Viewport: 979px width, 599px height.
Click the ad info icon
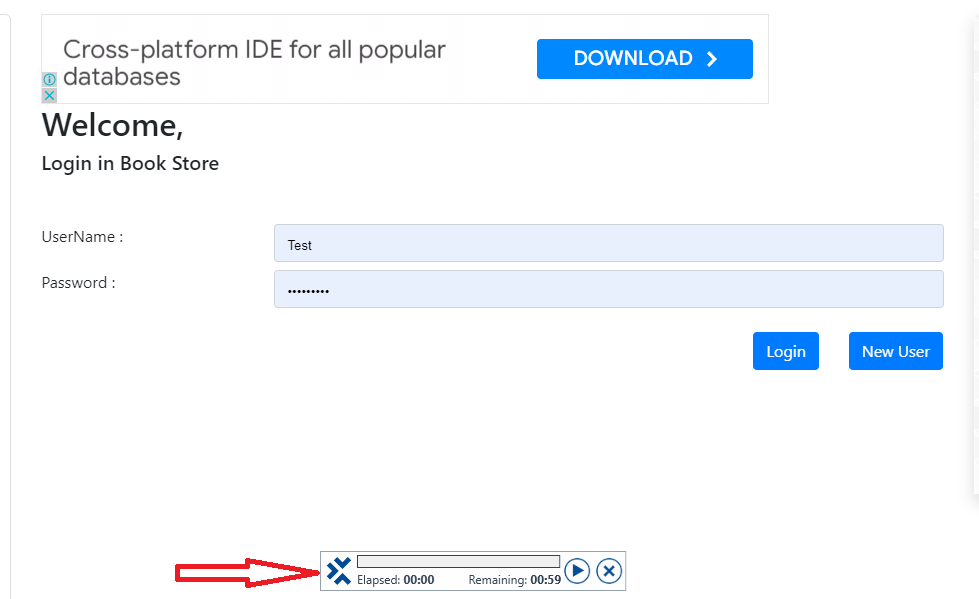tap(49, 80)
